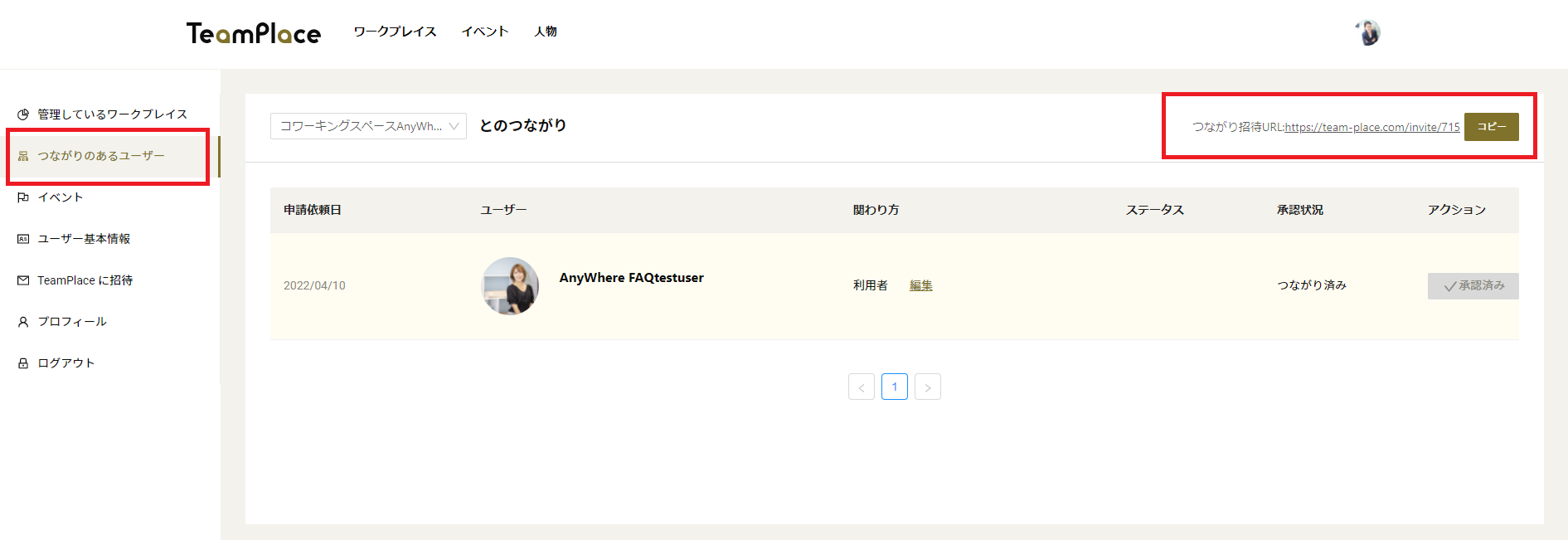Click the lock icon beside ログアウト
The width and height of the screenshot is (1568, 540).
23,363
